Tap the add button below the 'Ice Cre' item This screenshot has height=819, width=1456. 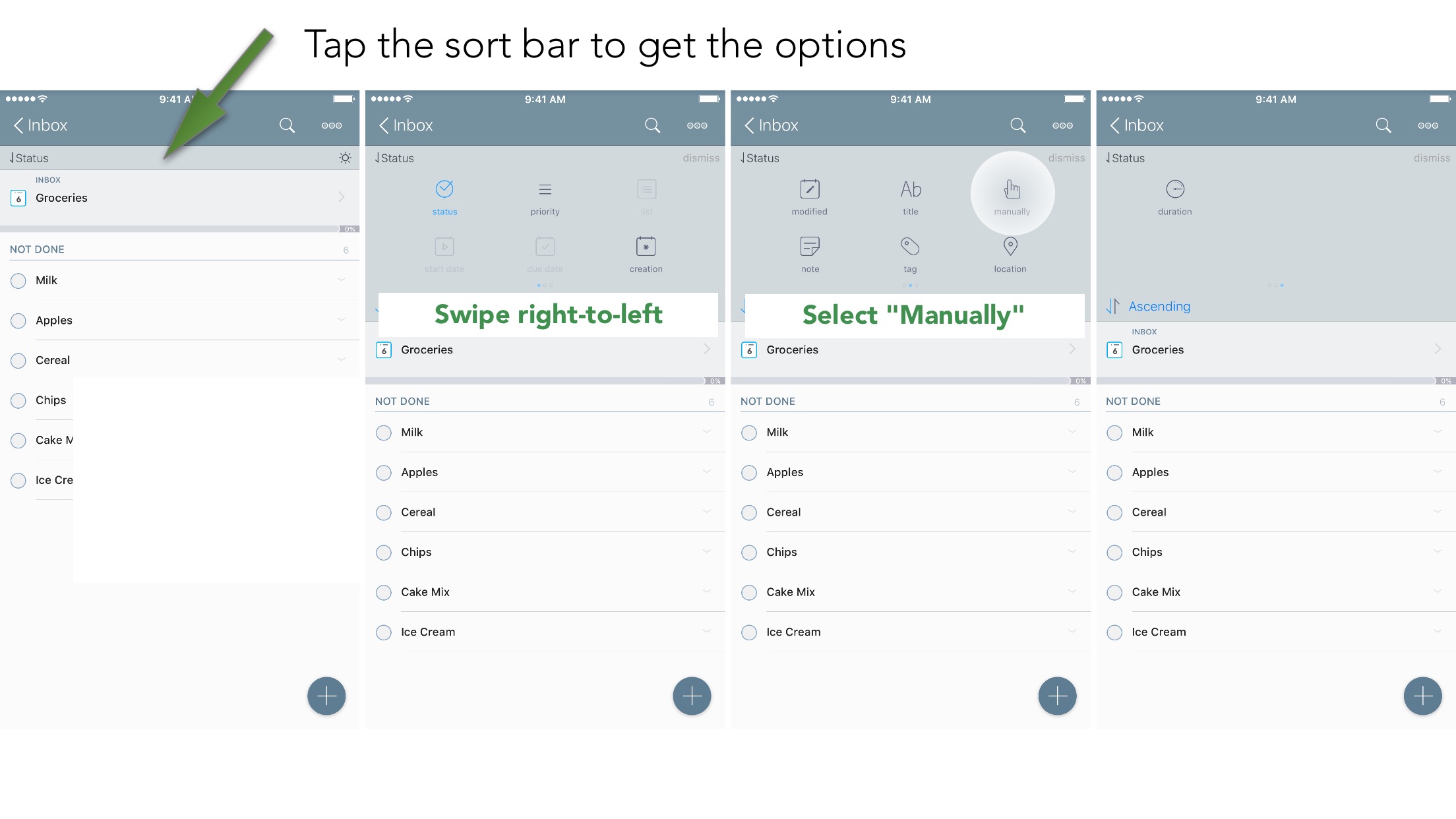coord(326,696)
